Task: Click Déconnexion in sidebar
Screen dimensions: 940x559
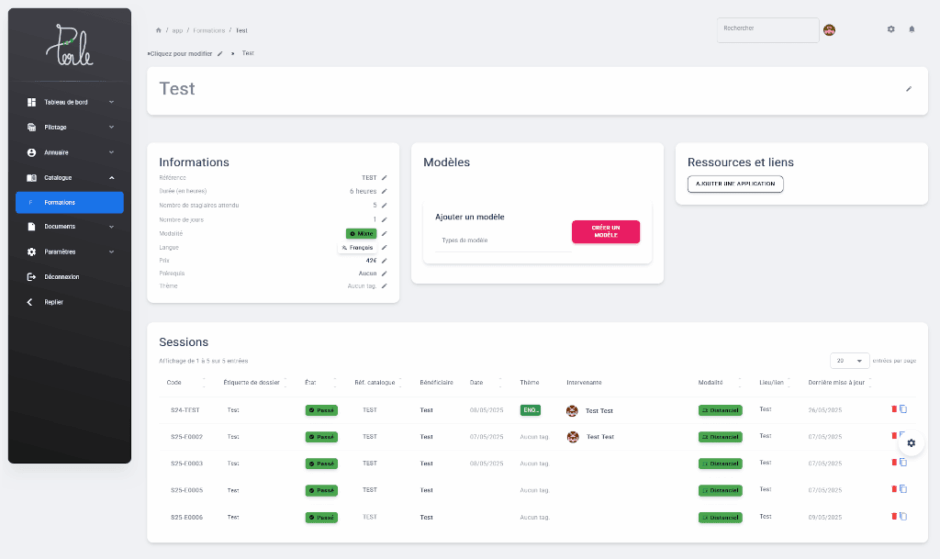Action: (x=70, y=277)
